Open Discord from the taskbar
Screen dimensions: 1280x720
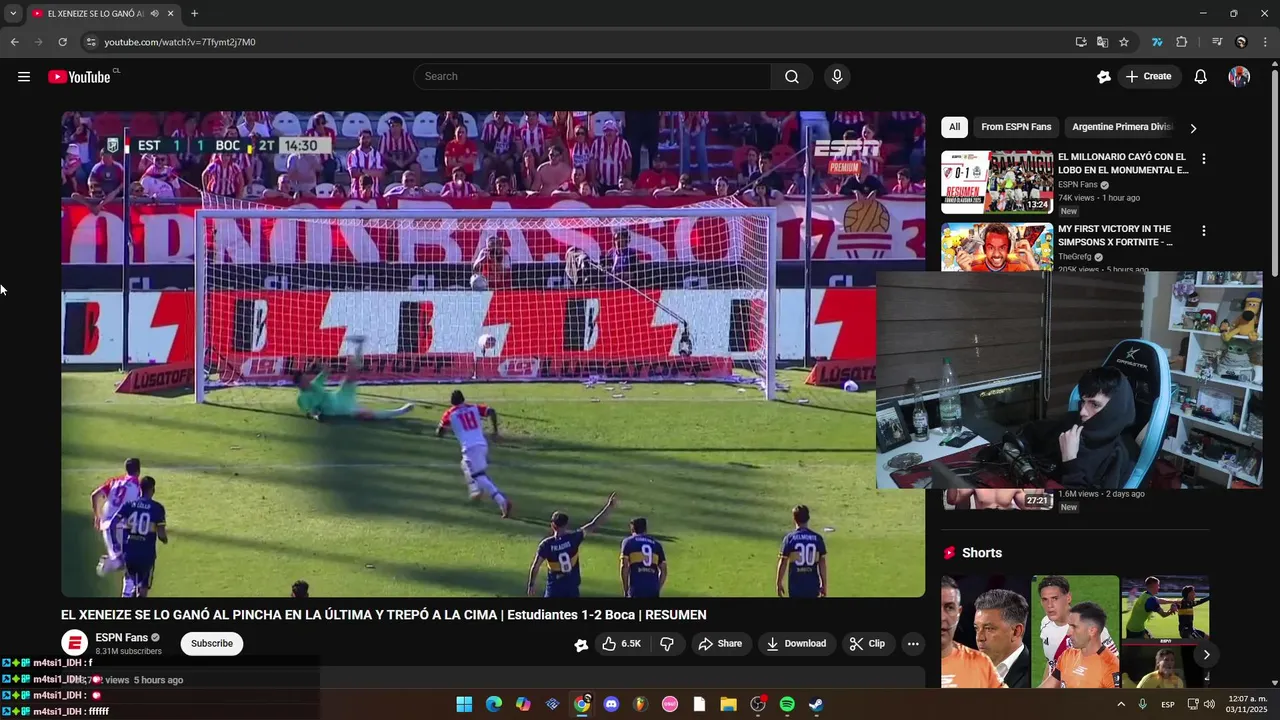click(x=611, y=705)
